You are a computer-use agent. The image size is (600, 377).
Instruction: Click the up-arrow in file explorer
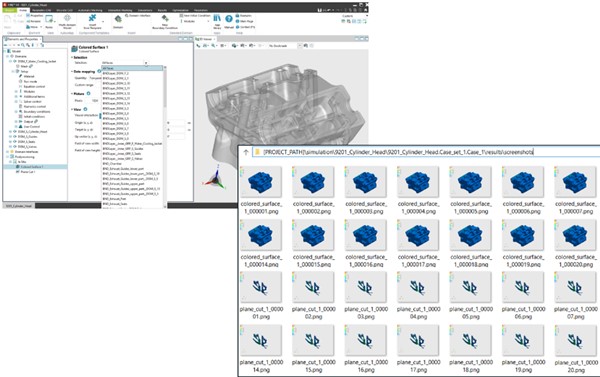pos(246,152)
